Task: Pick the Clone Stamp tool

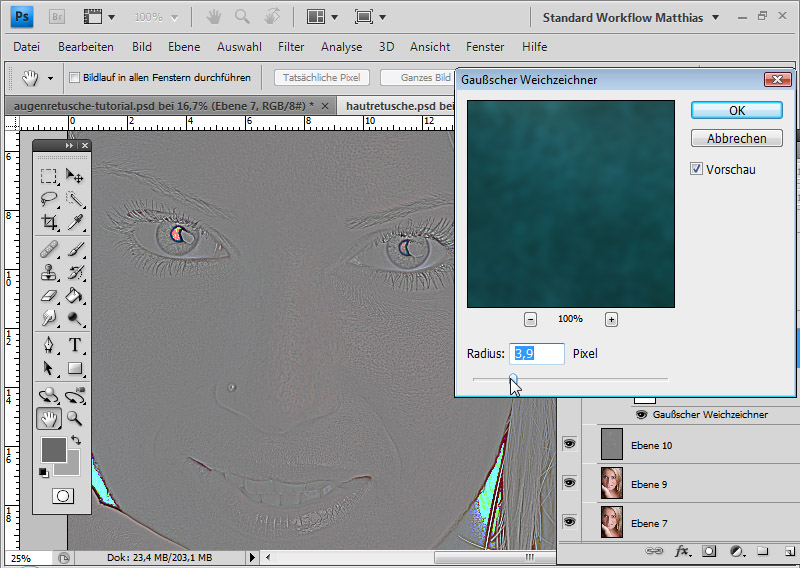Action: (49, 272)
